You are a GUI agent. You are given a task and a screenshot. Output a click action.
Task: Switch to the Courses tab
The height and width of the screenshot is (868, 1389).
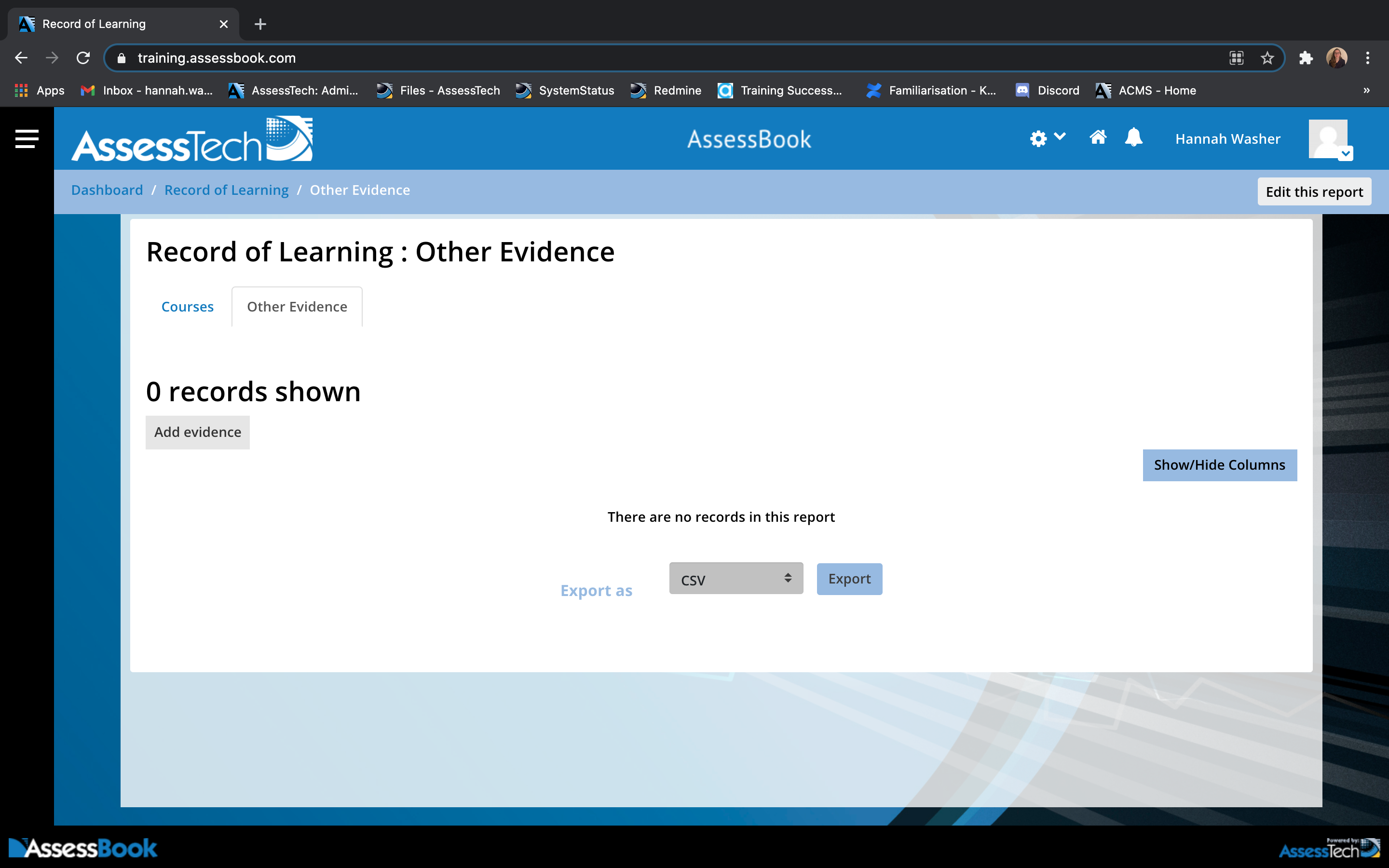point(187,307)
